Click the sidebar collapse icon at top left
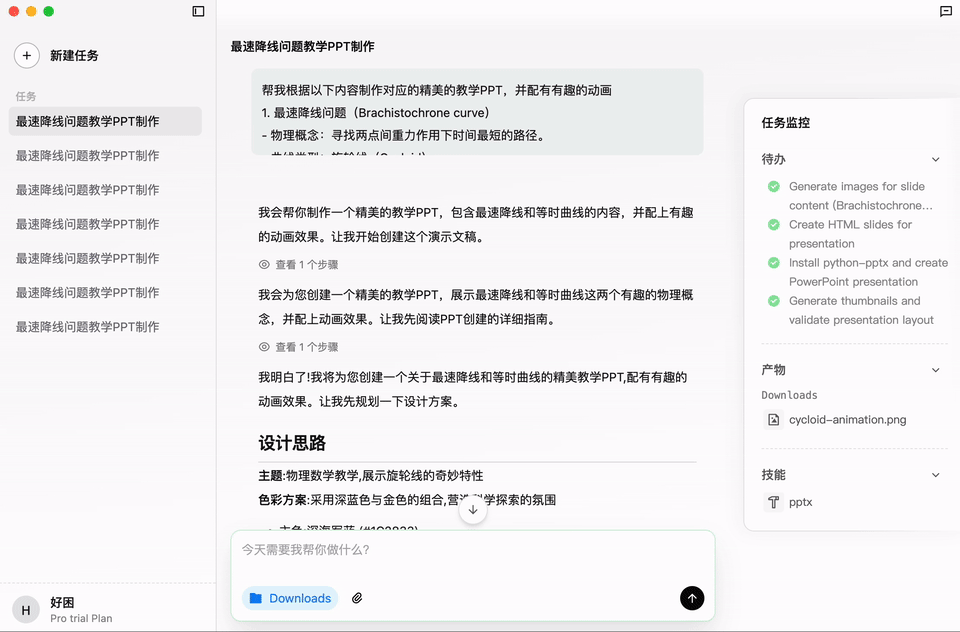This screenshot has height=632, width=960. tap(198, 12)
